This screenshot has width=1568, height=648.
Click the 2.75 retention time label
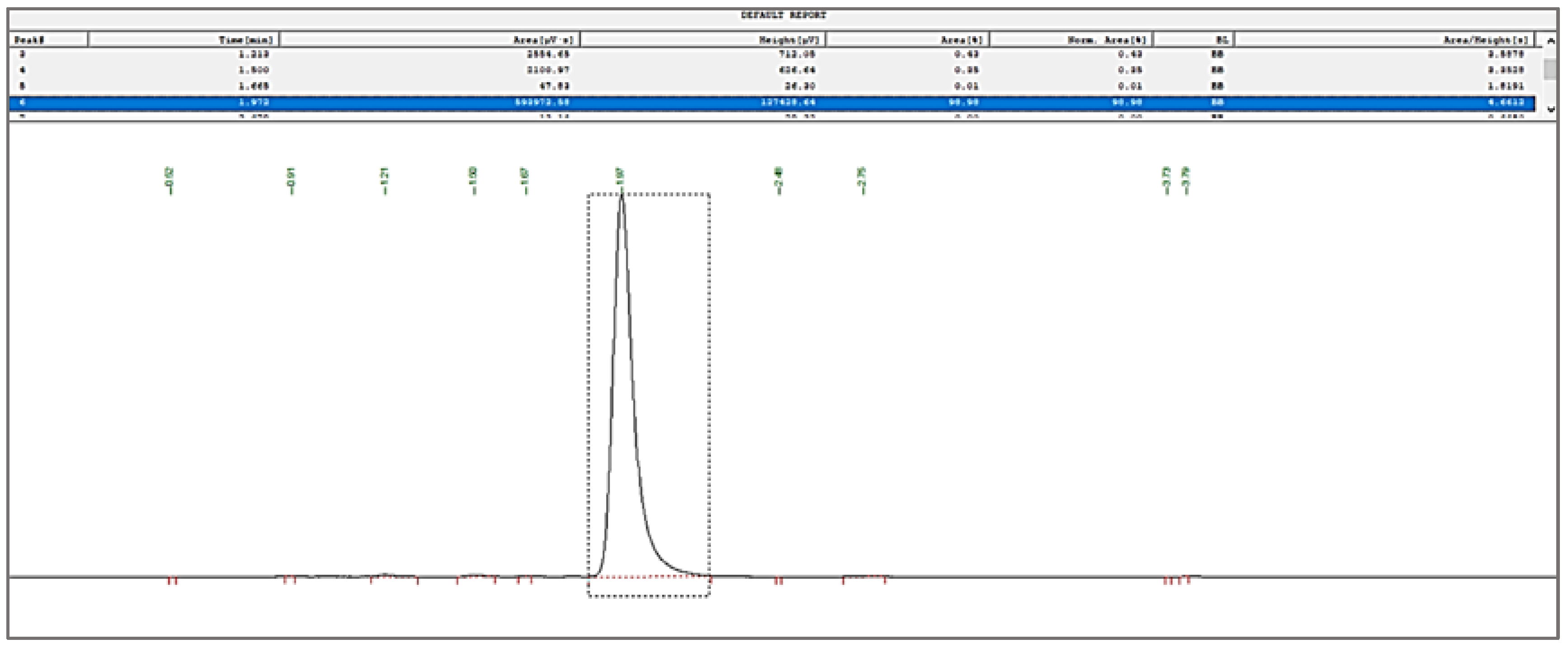pos(862,181)
